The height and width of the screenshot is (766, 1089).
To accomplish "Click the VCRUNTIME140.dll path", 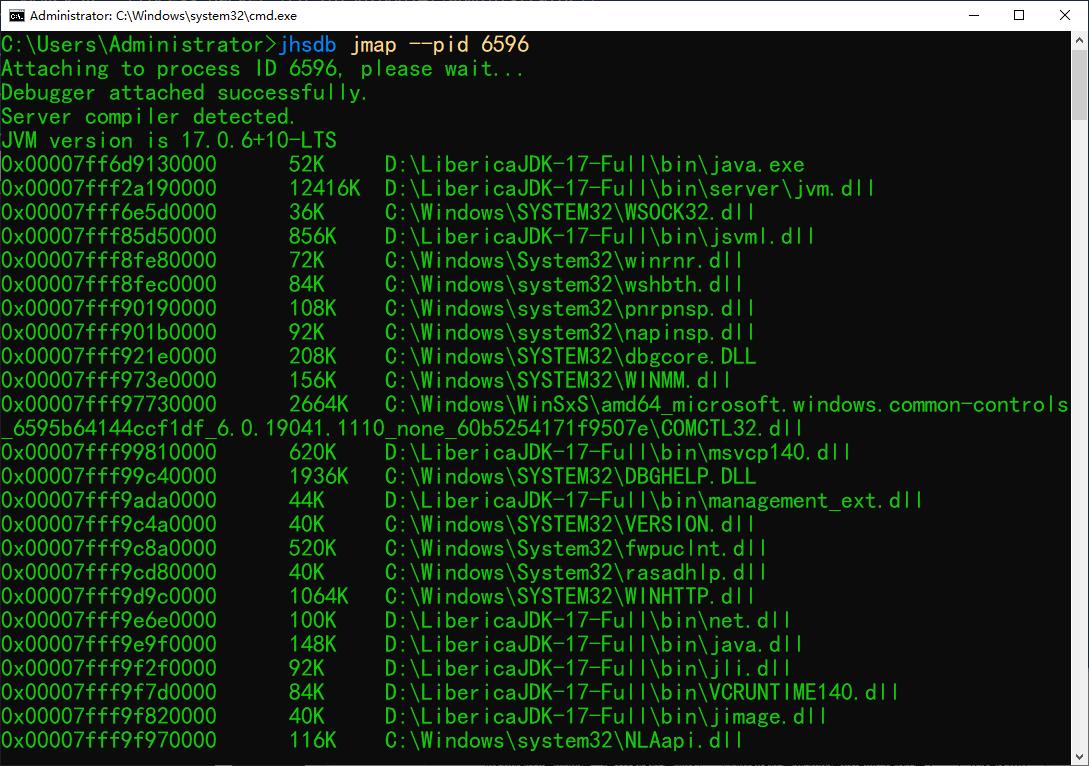I will 642,692.
